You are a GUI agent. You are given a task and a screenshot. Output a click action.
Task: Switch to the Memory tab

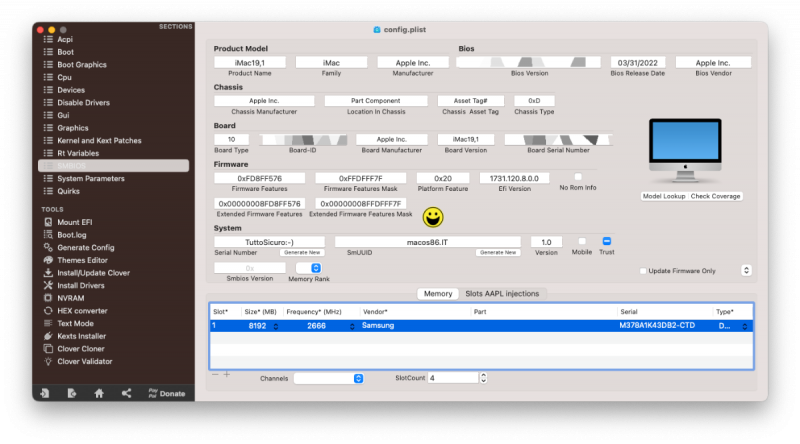tap(438, 293)
